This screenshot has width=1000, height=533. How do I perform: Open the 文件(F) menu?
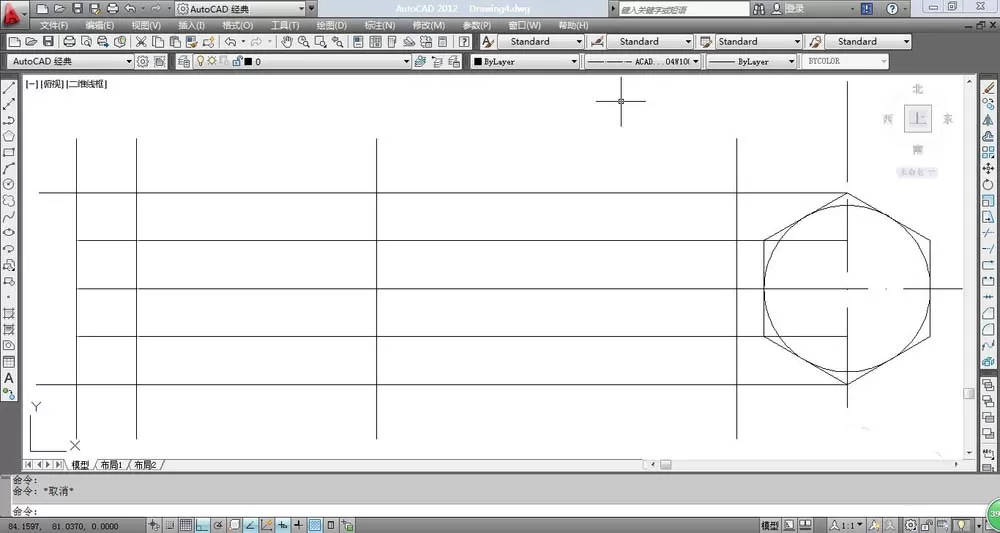pyautogui.click(x=54, y=26)
